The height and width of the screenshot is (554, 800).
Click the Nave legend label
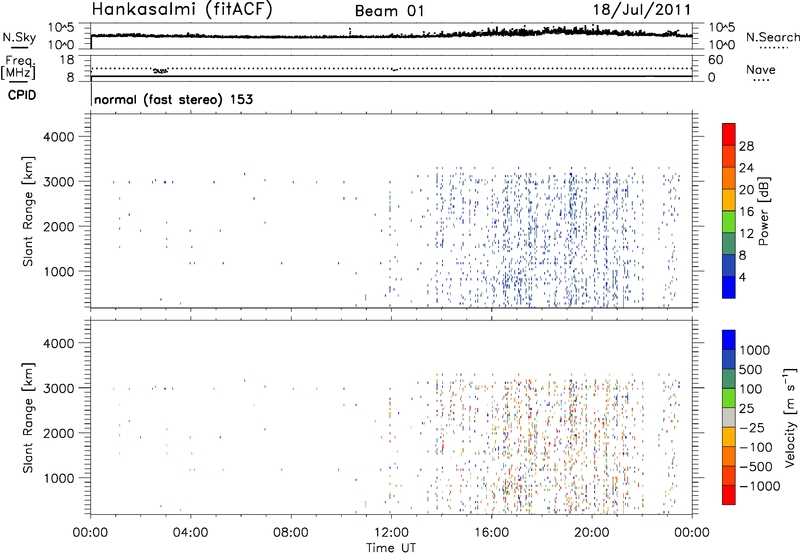(761, 70)
